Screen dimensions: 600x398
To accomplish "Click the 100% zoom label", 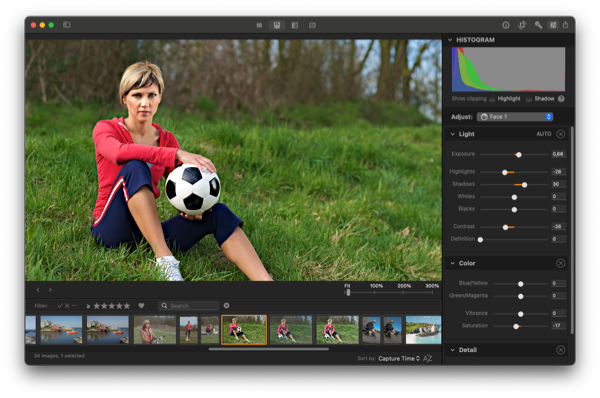I will click(376, 286).
